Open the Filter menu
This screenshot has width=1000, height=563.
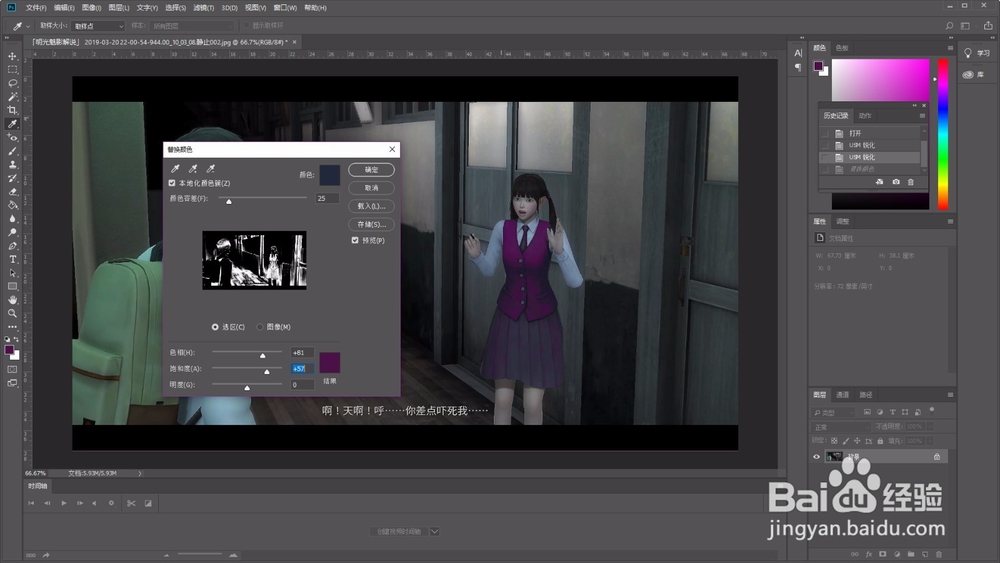coord(203,8)
